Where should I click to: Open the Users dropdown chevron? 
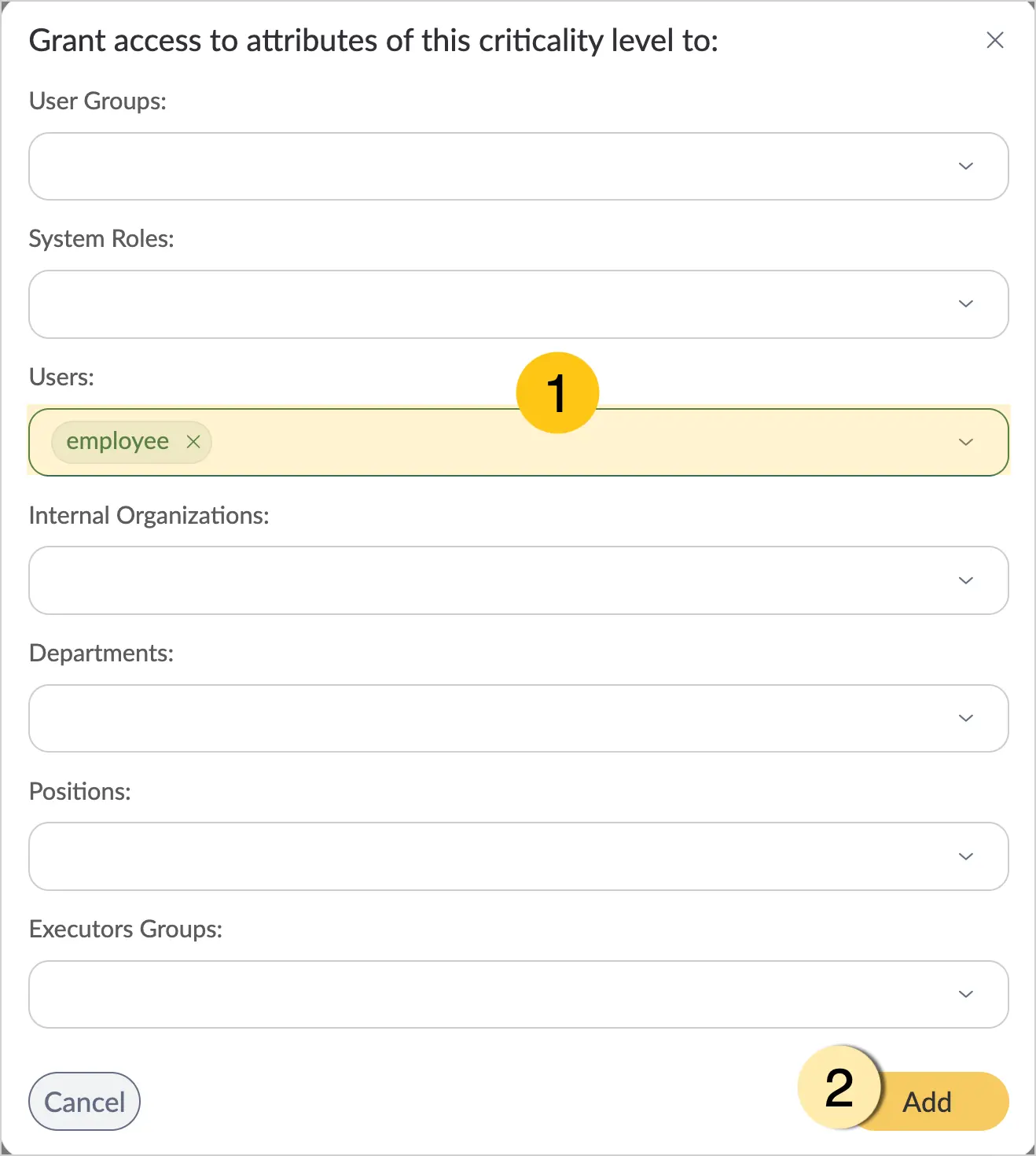click(966, 442)
